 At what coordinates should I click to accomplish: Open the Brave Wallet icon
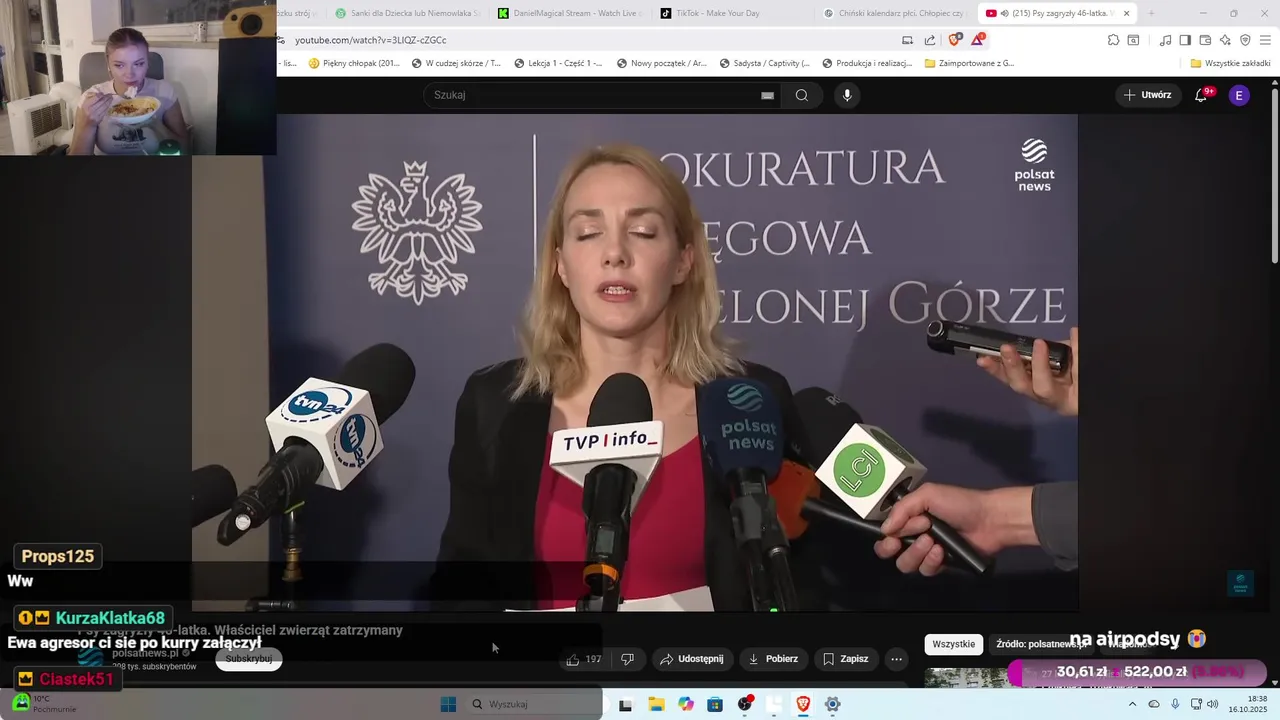pyautogui.click(x=1205, y=40)
